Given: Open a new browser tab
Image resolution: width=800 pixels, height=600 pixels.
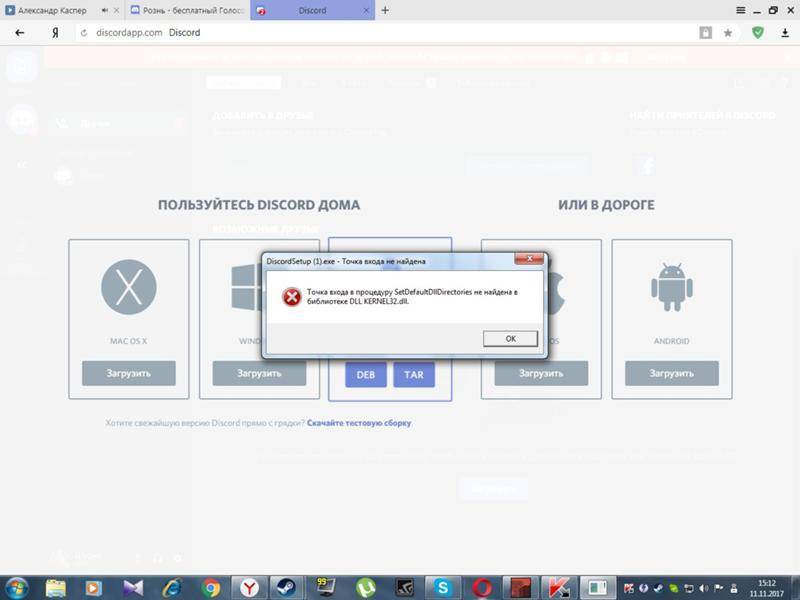Looking at the screenshot, I should (x=385, y=10).
